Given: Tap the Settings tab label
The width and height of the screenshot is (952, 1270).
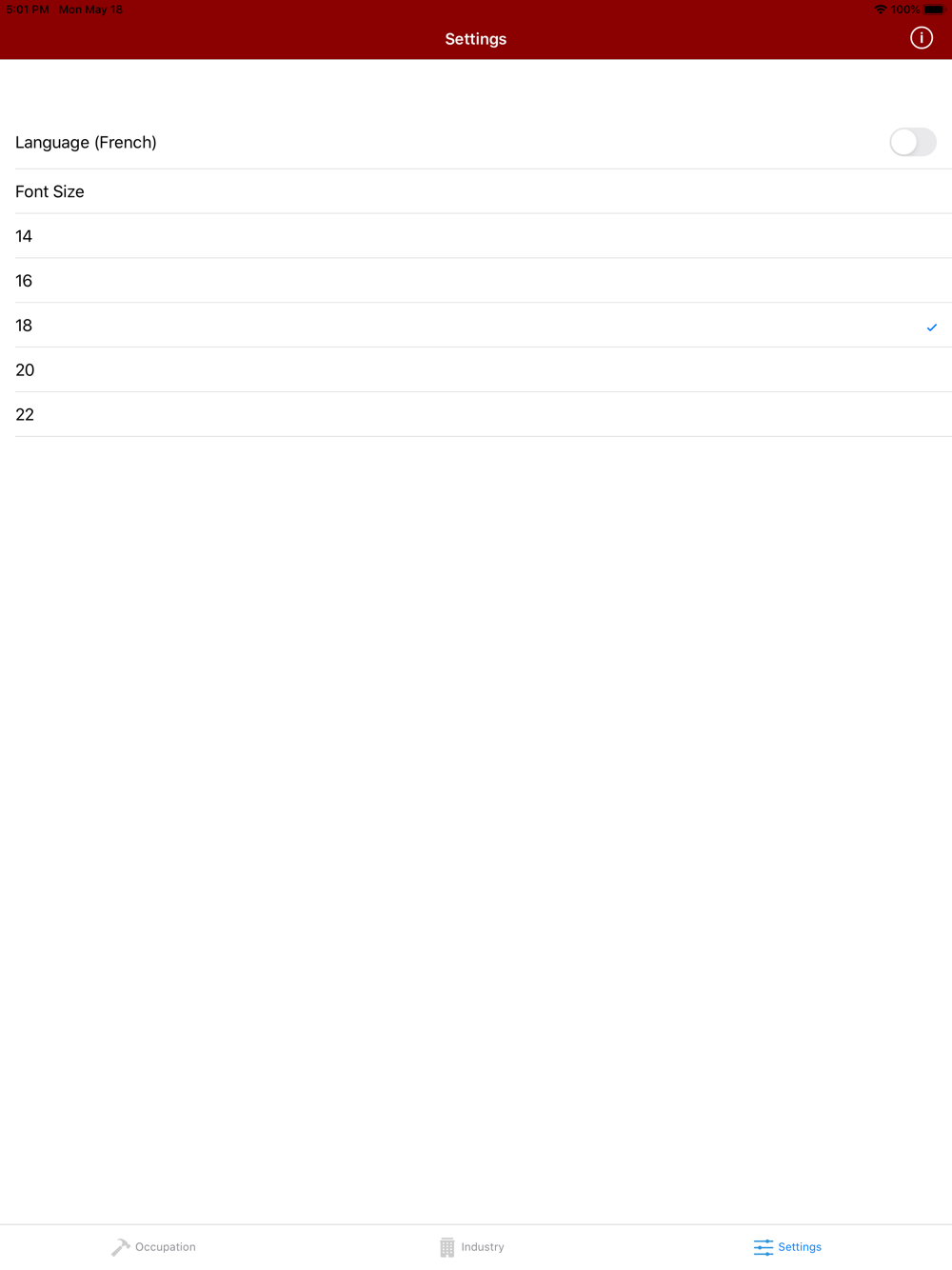Looking at the screenshot, I should point(800,1247).
